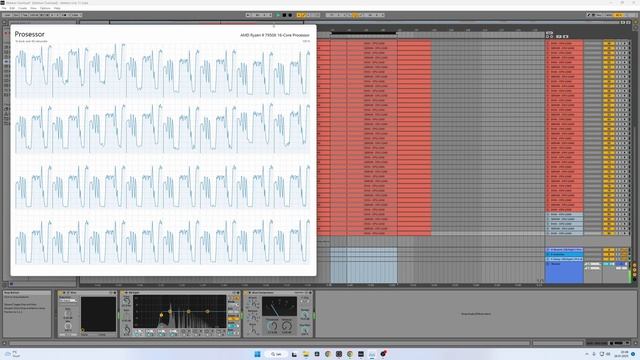The image size is (640, 360).
Task: Click the Glue Compressor Makeup knob
Action: point(287,326)
